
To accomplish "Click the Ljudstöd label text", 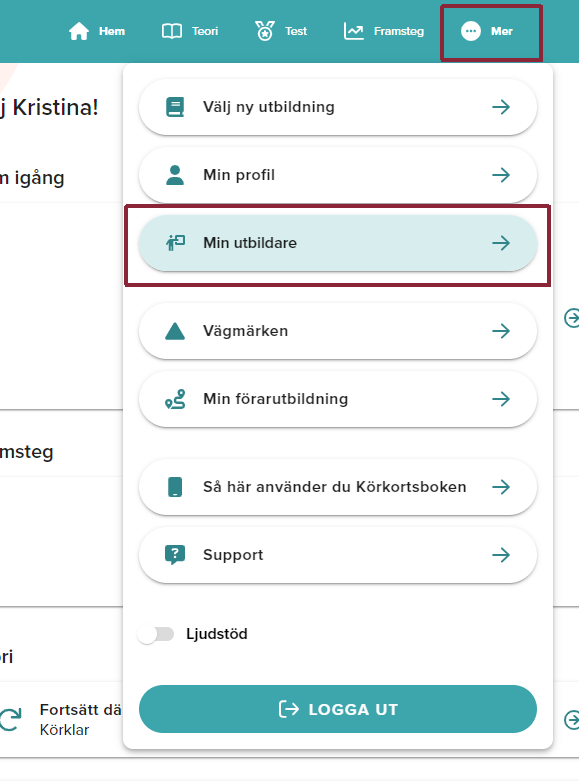I will 217,634.
